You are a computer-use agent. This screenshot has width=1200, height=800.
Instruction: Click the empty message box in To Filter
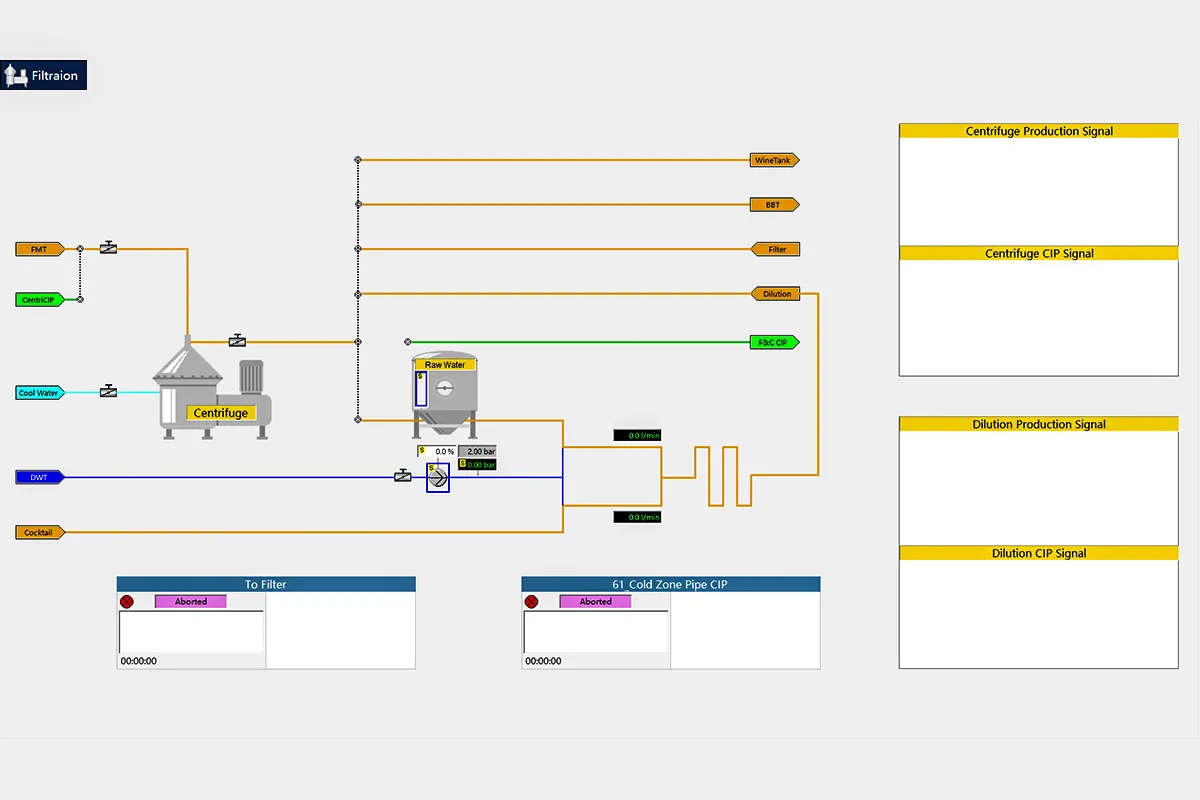191,632
